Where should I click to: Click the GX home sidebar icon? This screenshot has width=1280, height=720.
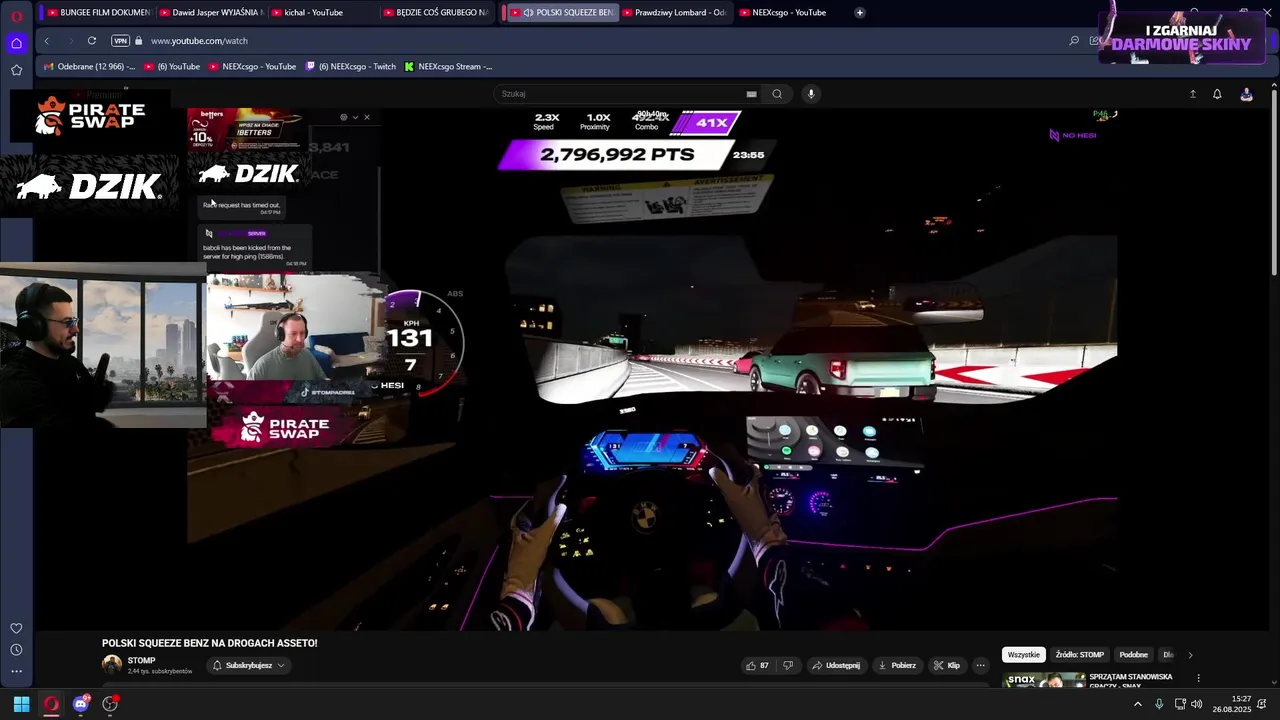(16, 43)
